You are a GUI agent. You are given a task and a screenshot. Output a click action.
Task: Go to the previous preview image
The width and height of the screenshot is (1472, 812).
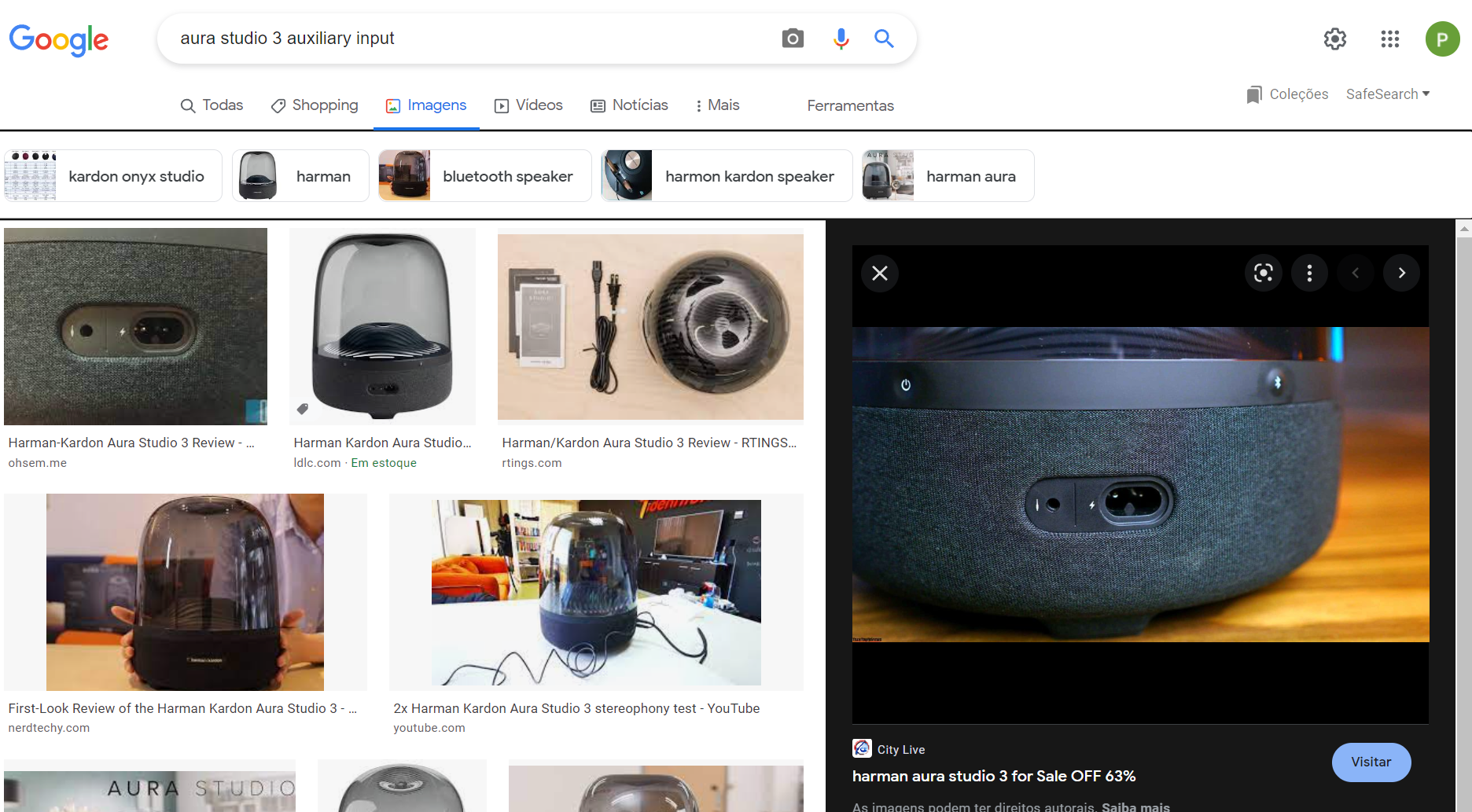1355,273
